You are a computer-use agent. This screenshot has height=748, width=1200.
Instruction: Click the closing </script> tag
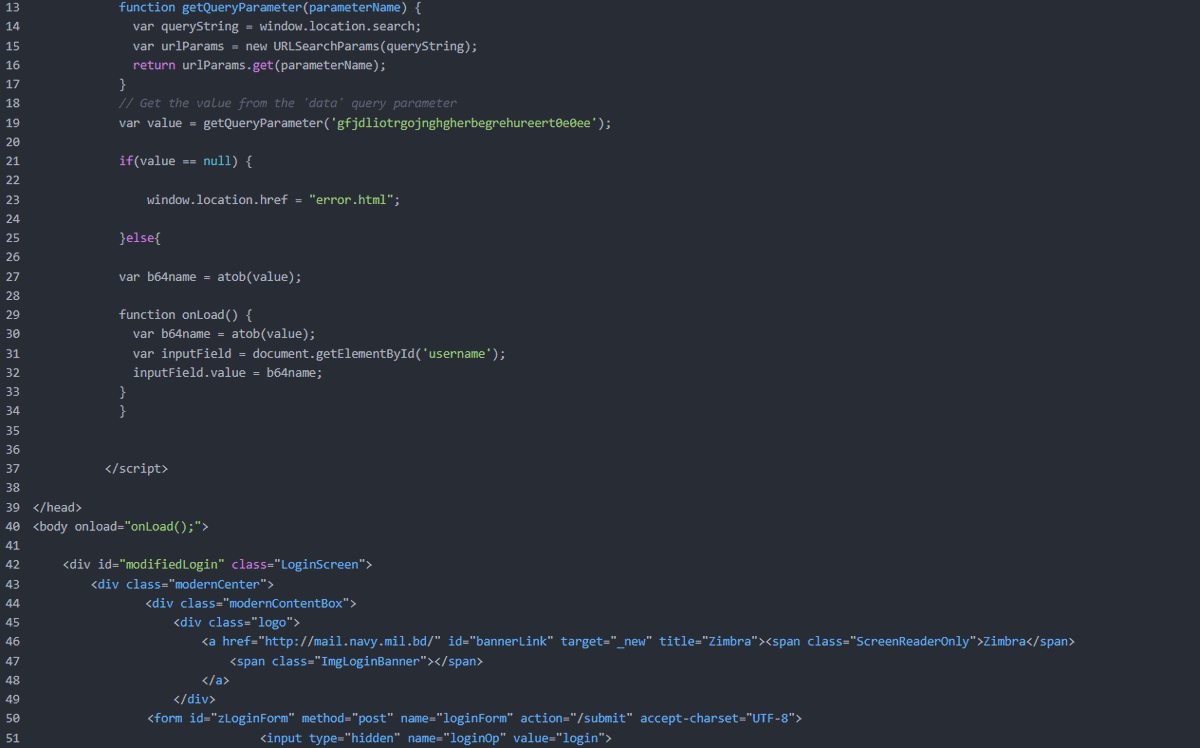[136, 469]
